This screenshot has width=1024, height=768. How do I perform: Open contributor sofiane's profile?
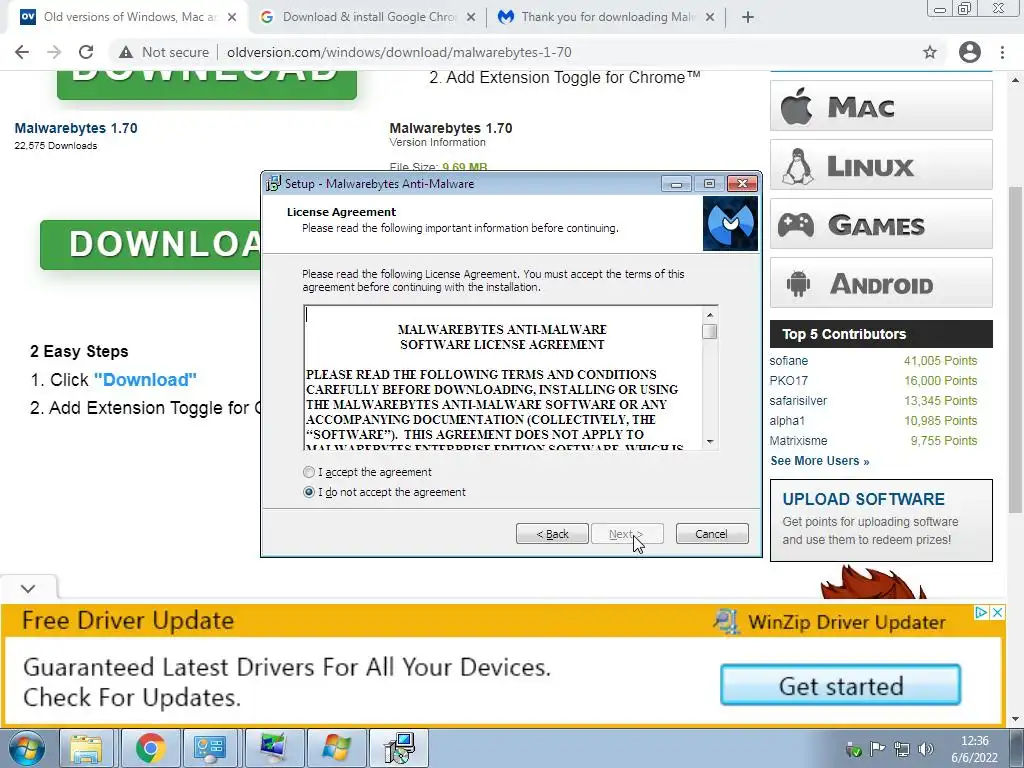pos(788,360)
